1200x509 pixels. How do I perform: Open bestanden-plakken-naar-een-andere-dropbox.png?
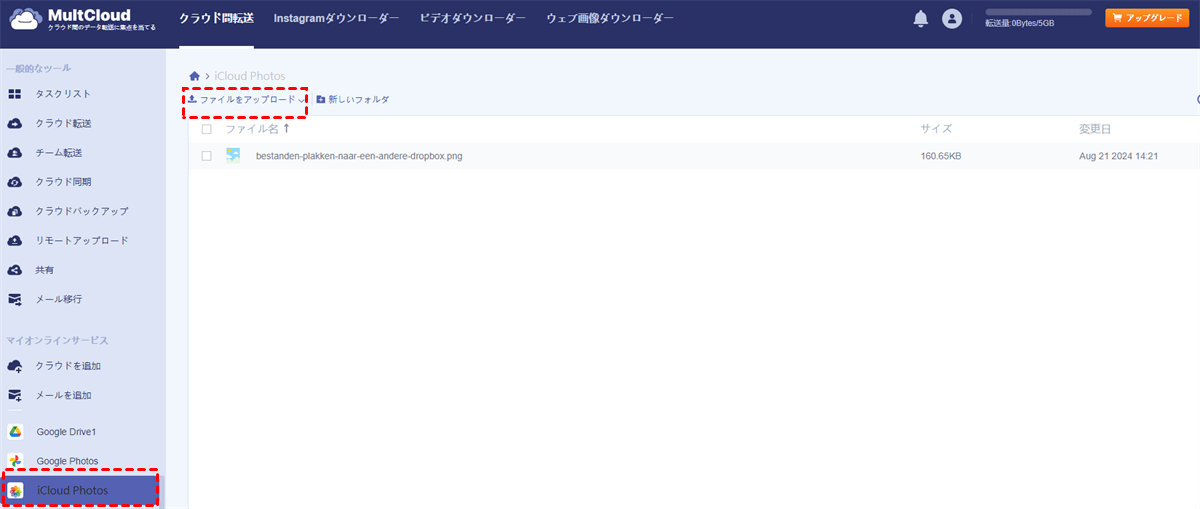[x=359, y=156]
